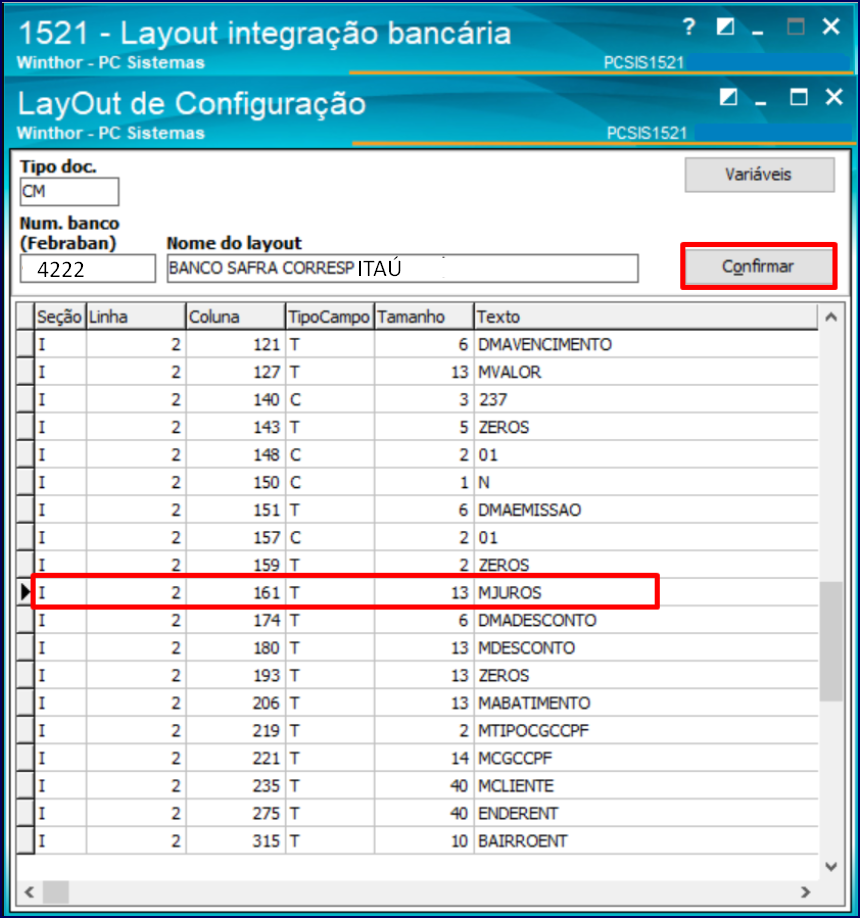Select the ZEROS cell in column 143 row

[x=646, y=427]
